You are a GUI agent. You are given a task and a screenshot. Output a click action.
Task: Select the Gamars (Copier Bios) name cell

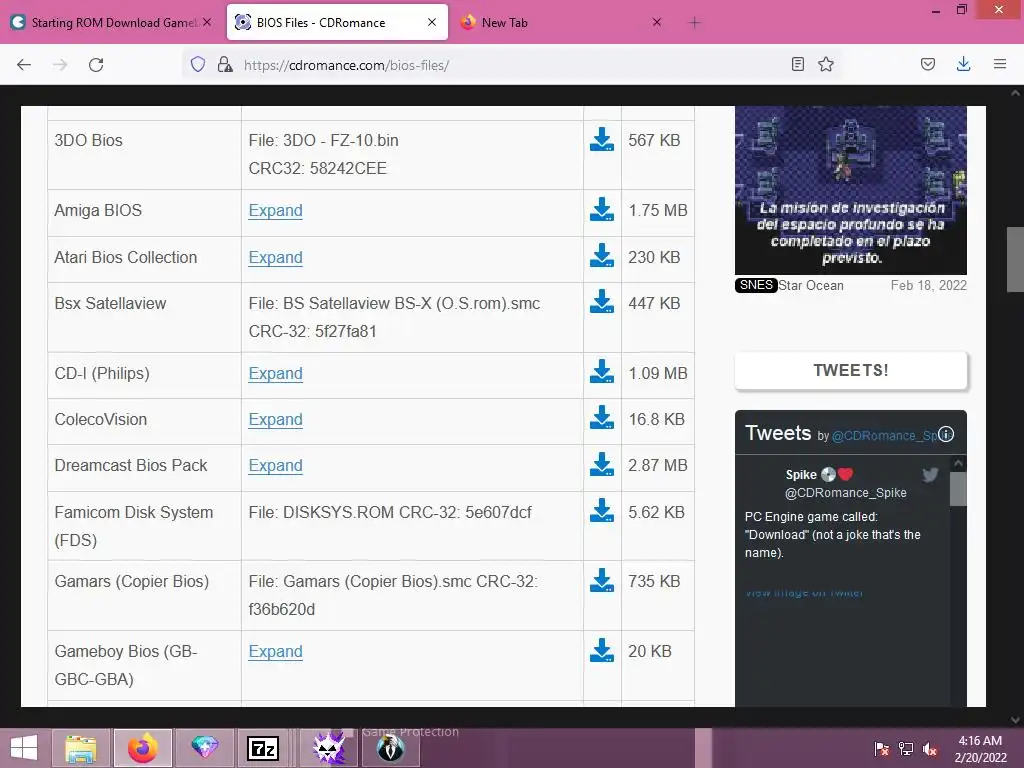click(x=144, y=595)
